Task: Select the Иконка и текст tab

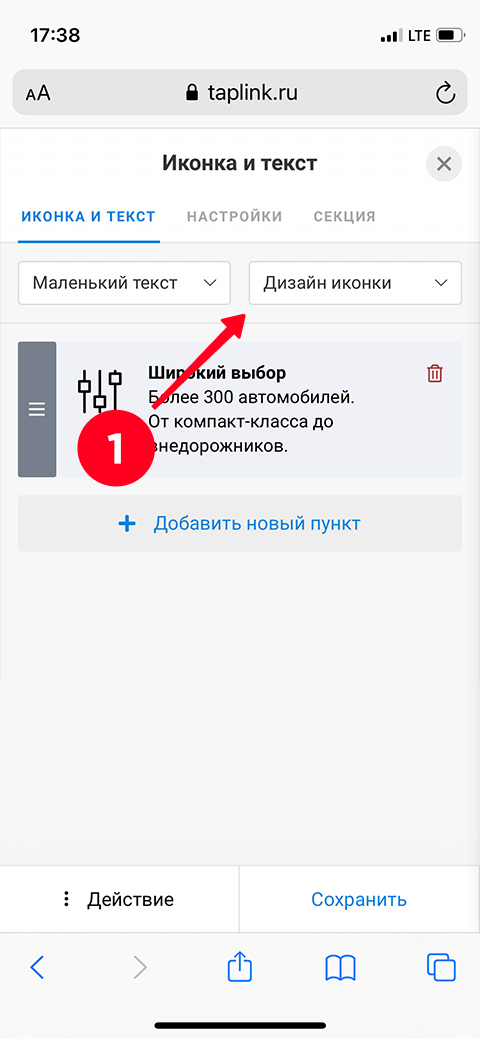Action: coord(89,216)
